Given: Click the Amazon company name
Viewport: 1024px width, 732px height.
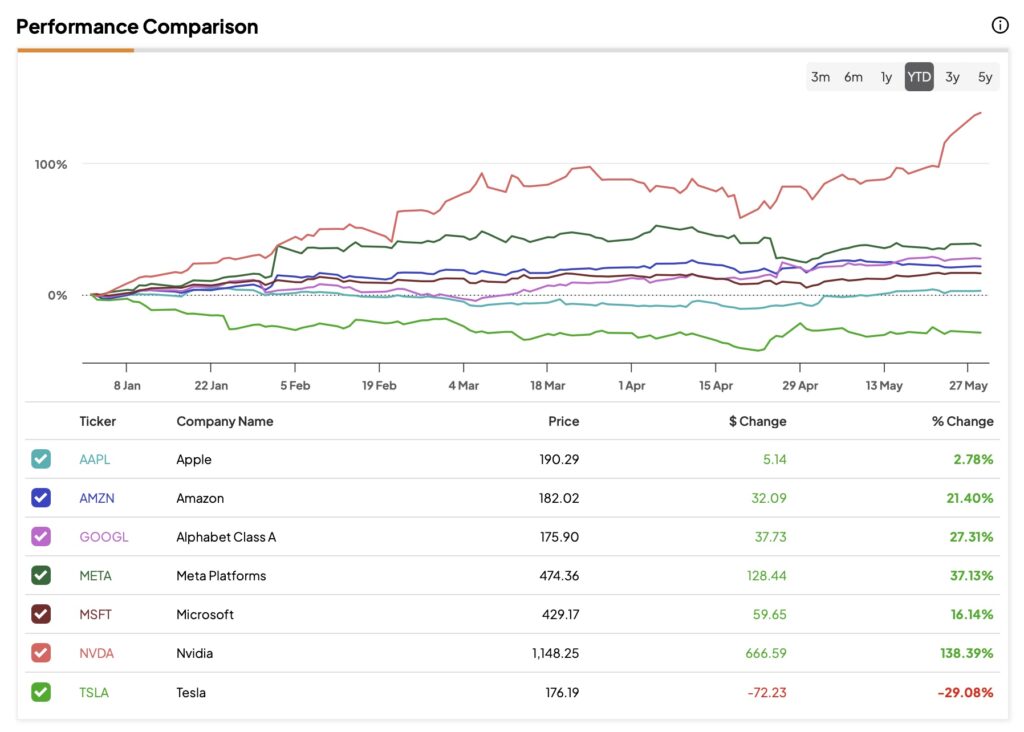Looking at the screenshot, I should click(200, 498).
